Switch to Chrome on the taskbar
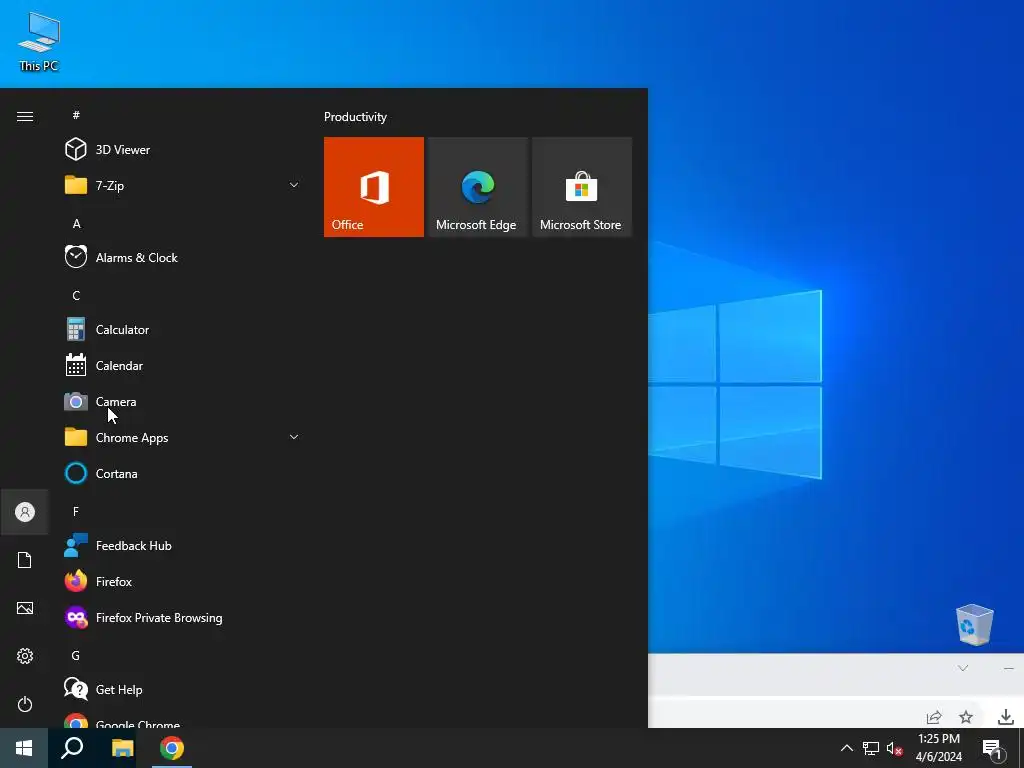 [x=172, y=748]
